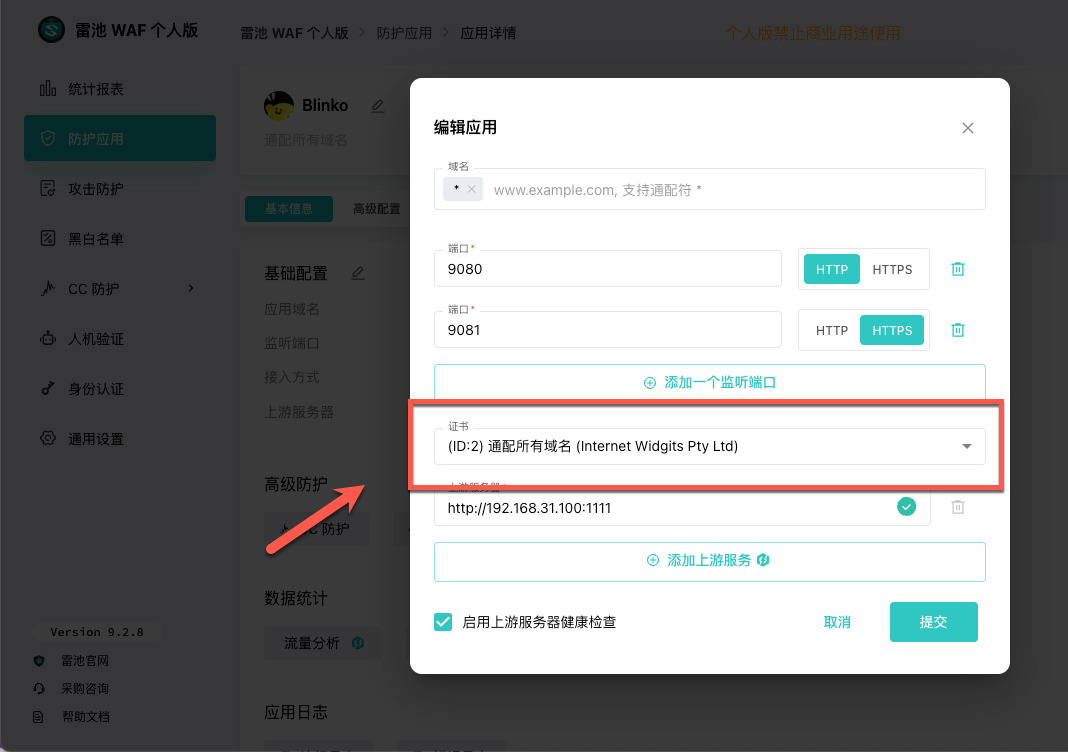Open the 证书 certificate dropdown
Image resolution: width=1068 pixels, height=752 pixels.
710,446
